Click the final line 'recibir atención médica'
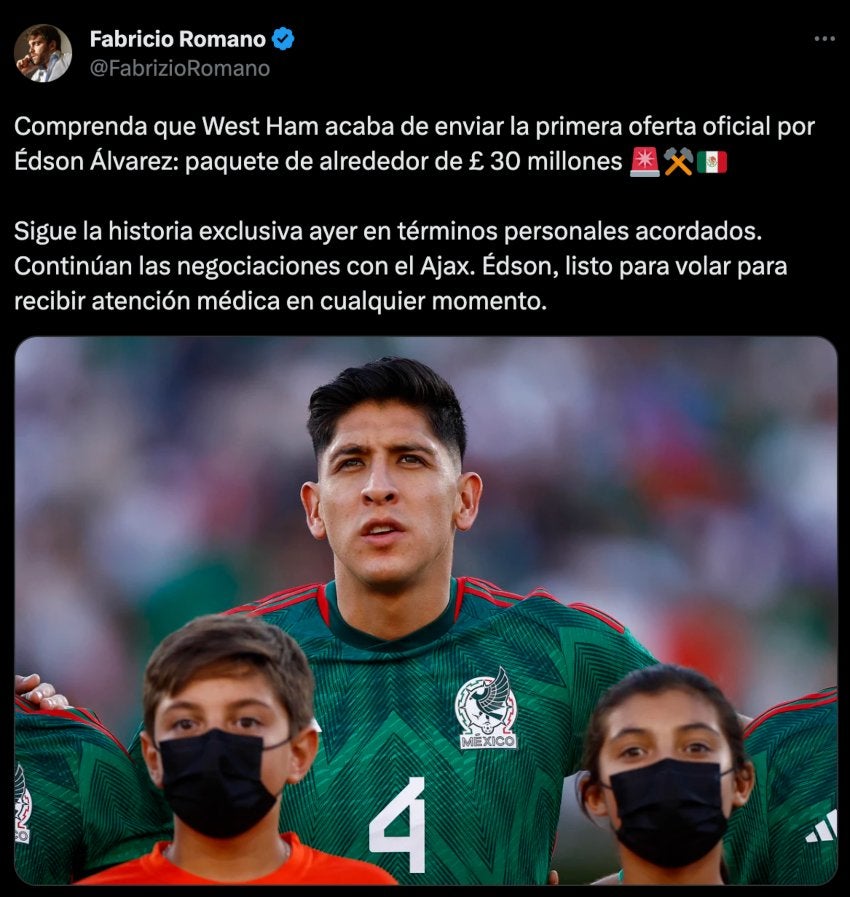The width and height of the screenshot is (850, 897). [x=280, y=301]
